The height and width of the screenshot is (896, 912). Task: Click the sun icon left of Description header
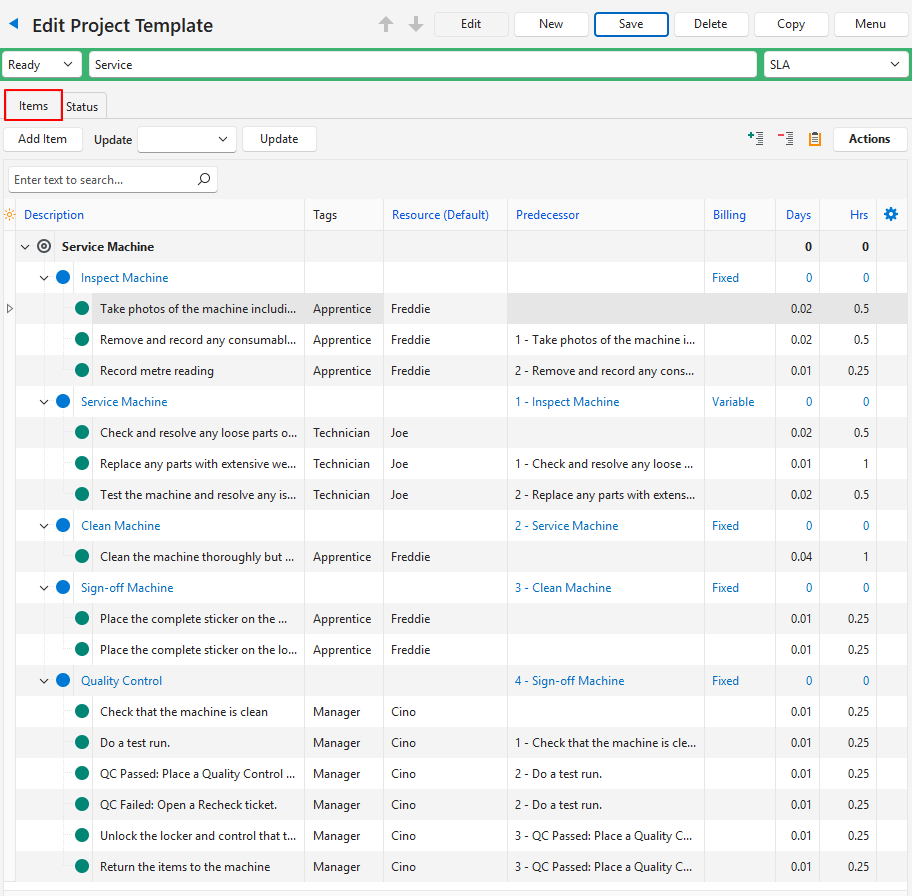tap(10, 215)
